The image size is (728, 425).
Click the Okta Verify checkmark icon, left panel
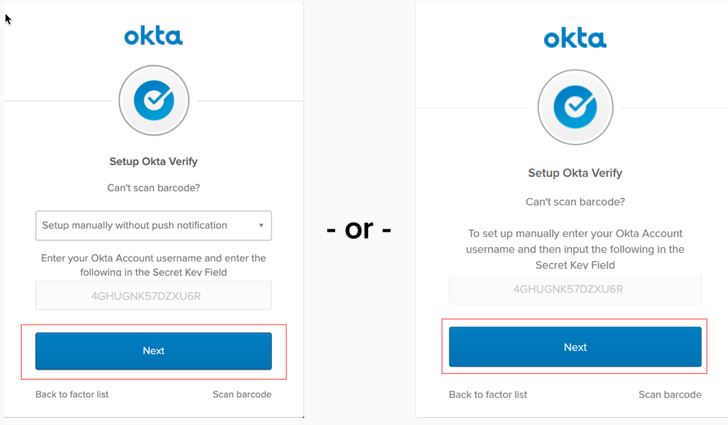(x=153, y=100)
